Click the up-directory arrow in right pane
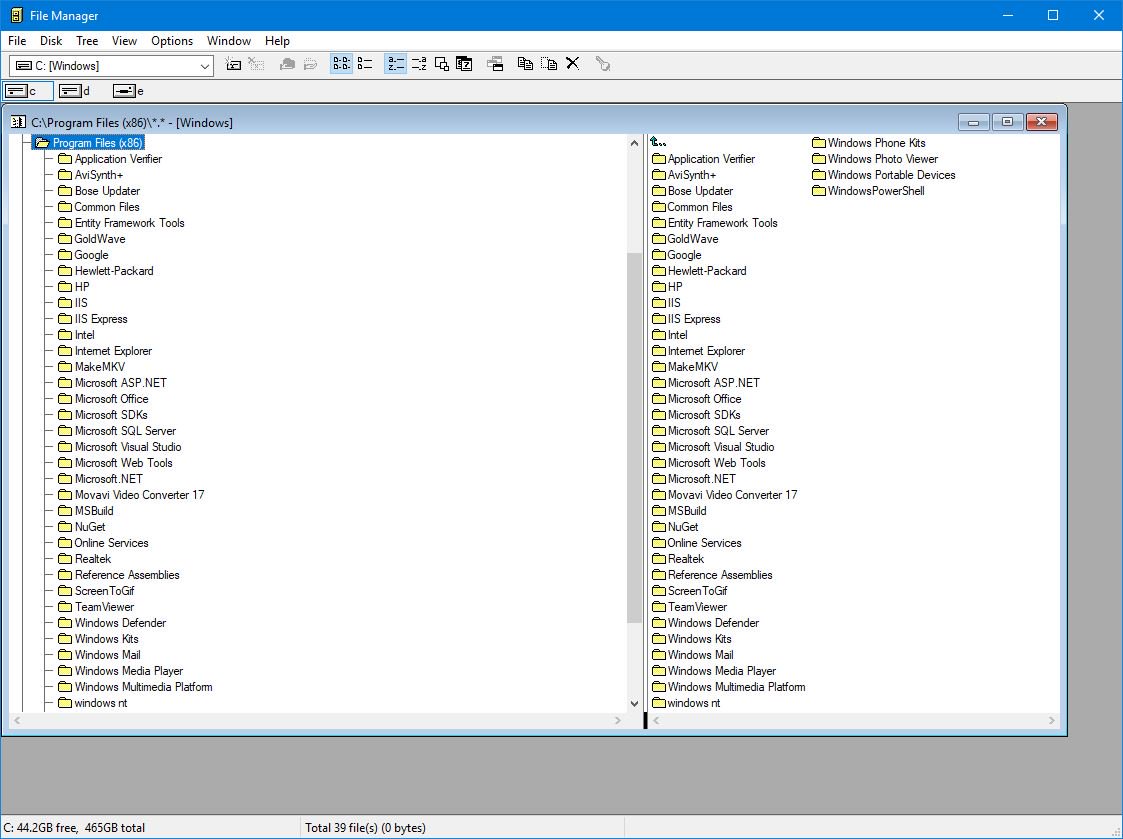The height and width of the screenshot is (839, 1123). click(x=658, y=143)
